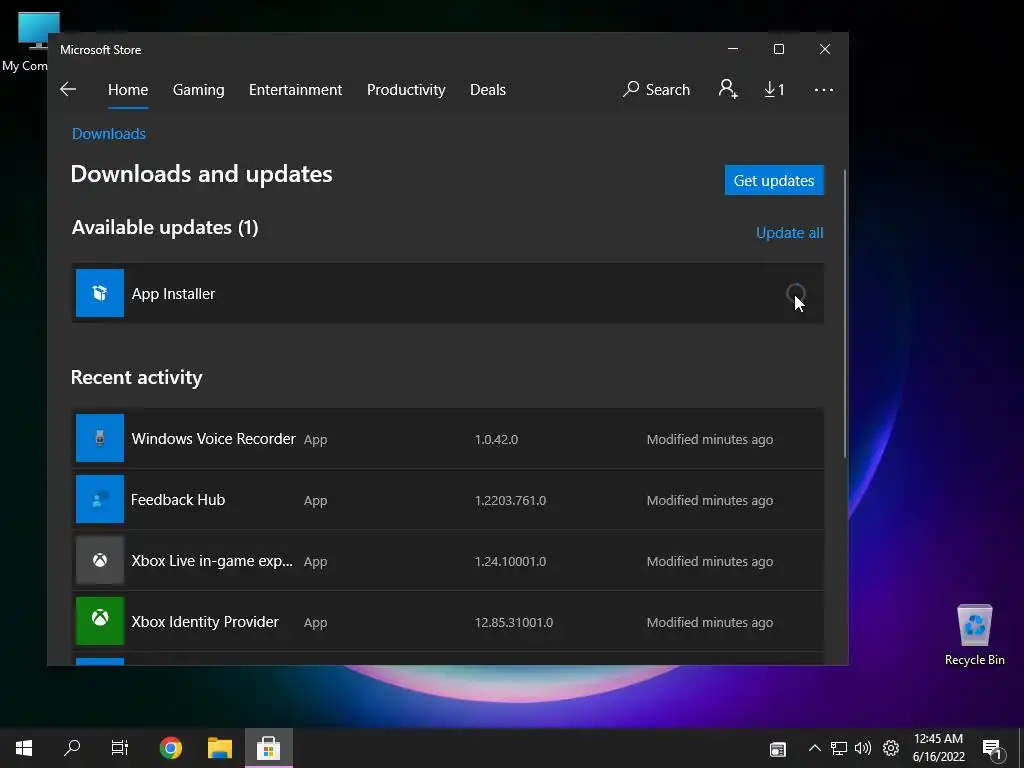
Task: Switch to the Home tab
Action: coord(128,89)
